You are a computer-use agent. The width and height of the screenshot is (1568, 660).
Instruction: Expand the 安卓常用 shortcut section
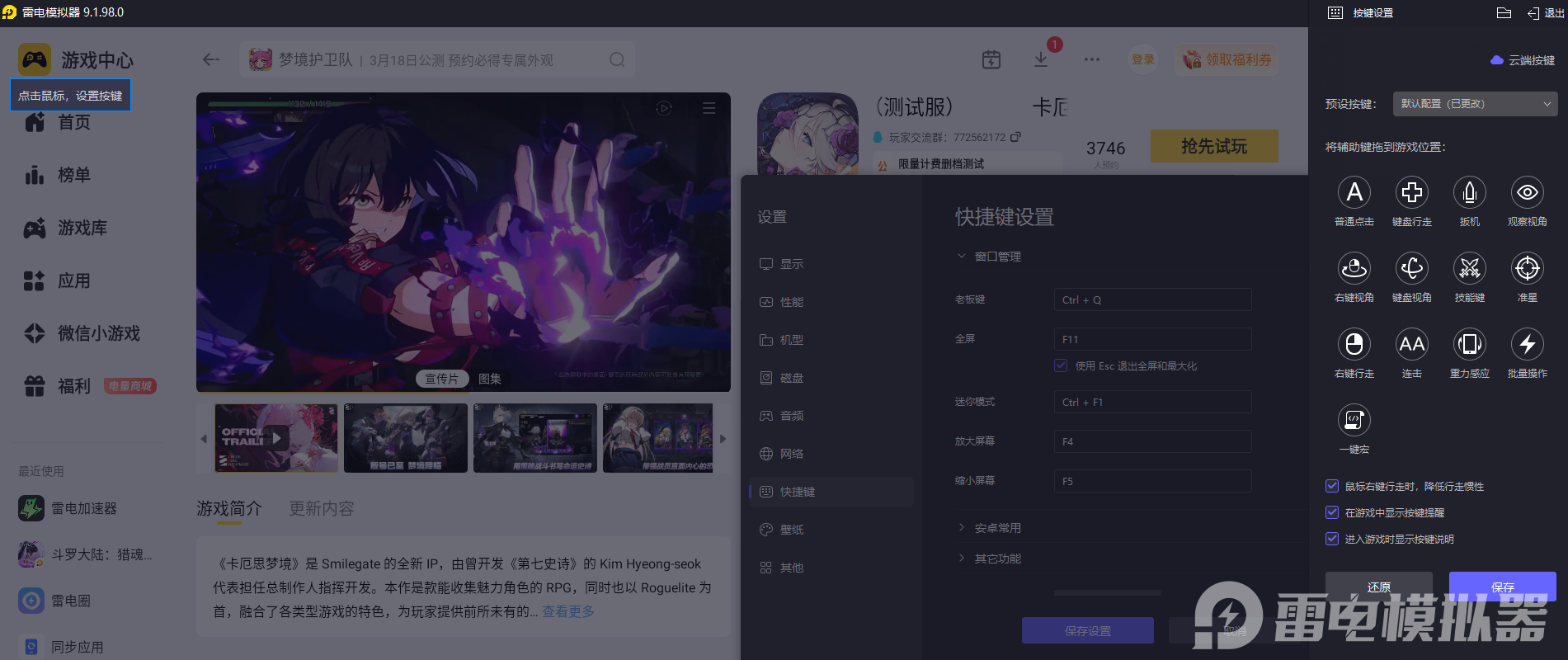coord(997,528)
